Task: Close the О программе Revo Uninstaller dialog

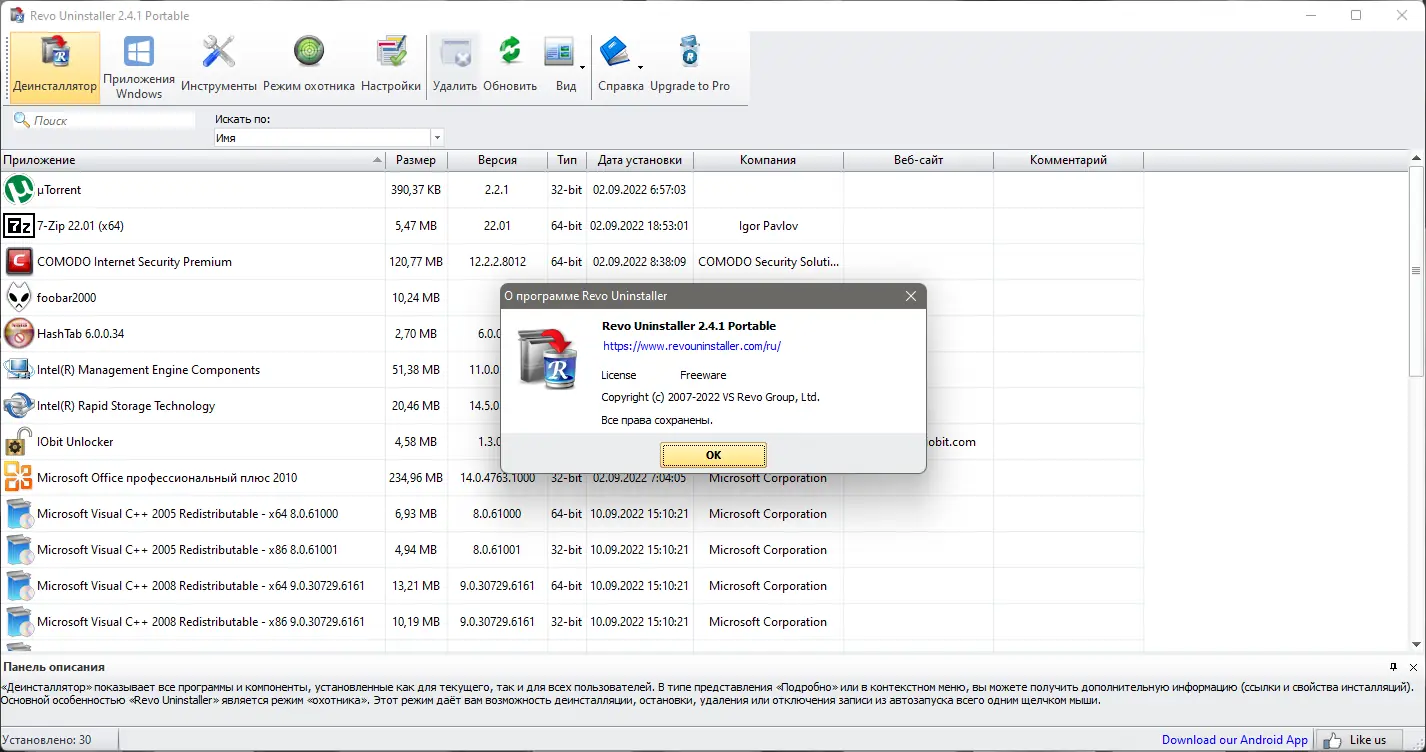Action: click(911, 296)
